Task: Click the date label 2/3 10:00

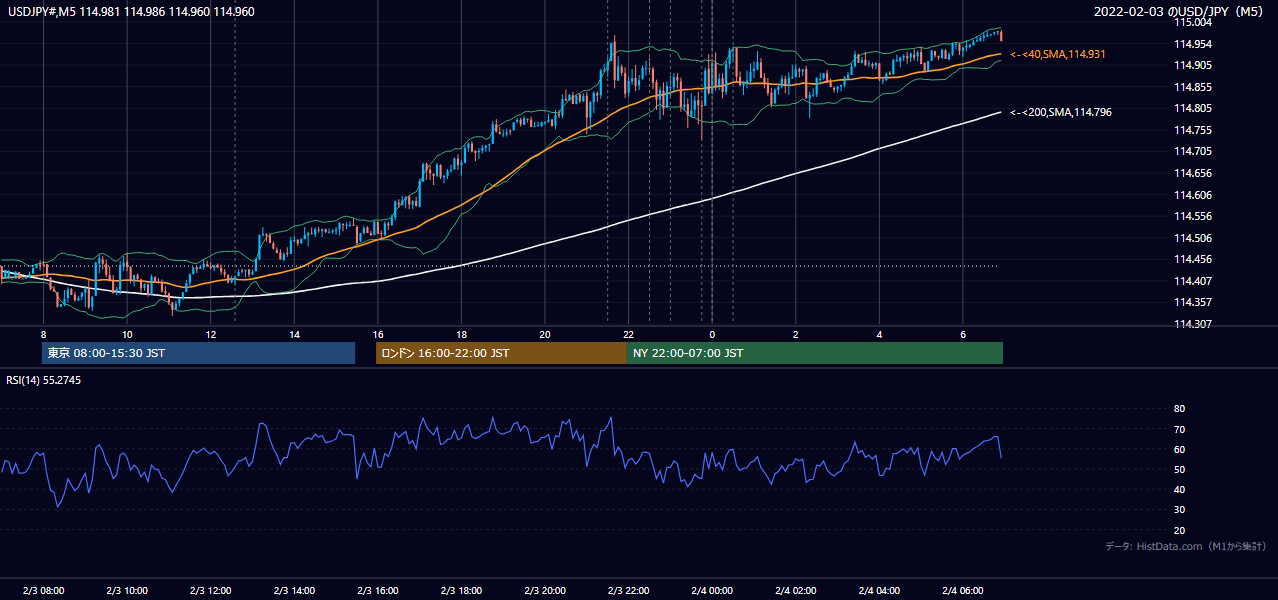Action: 127,591
